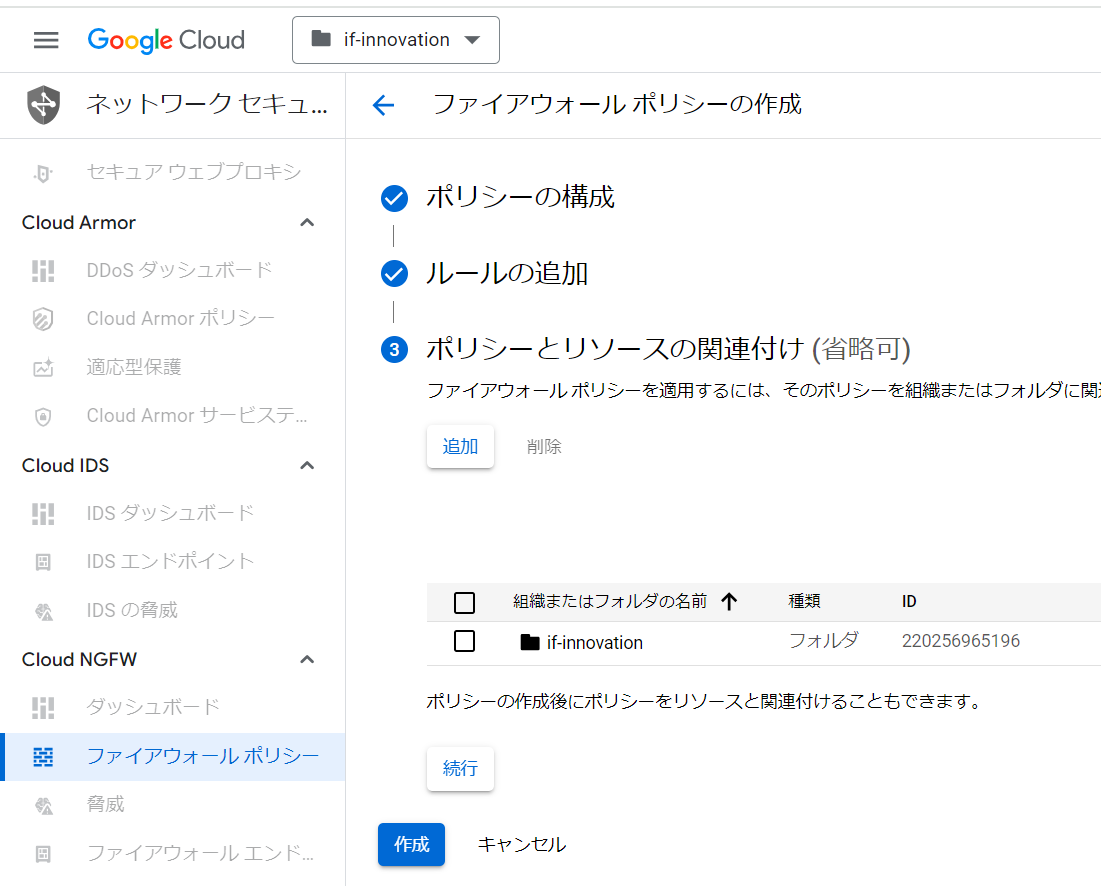
Task: Click the 作成 button
Action: pos(411,844)
